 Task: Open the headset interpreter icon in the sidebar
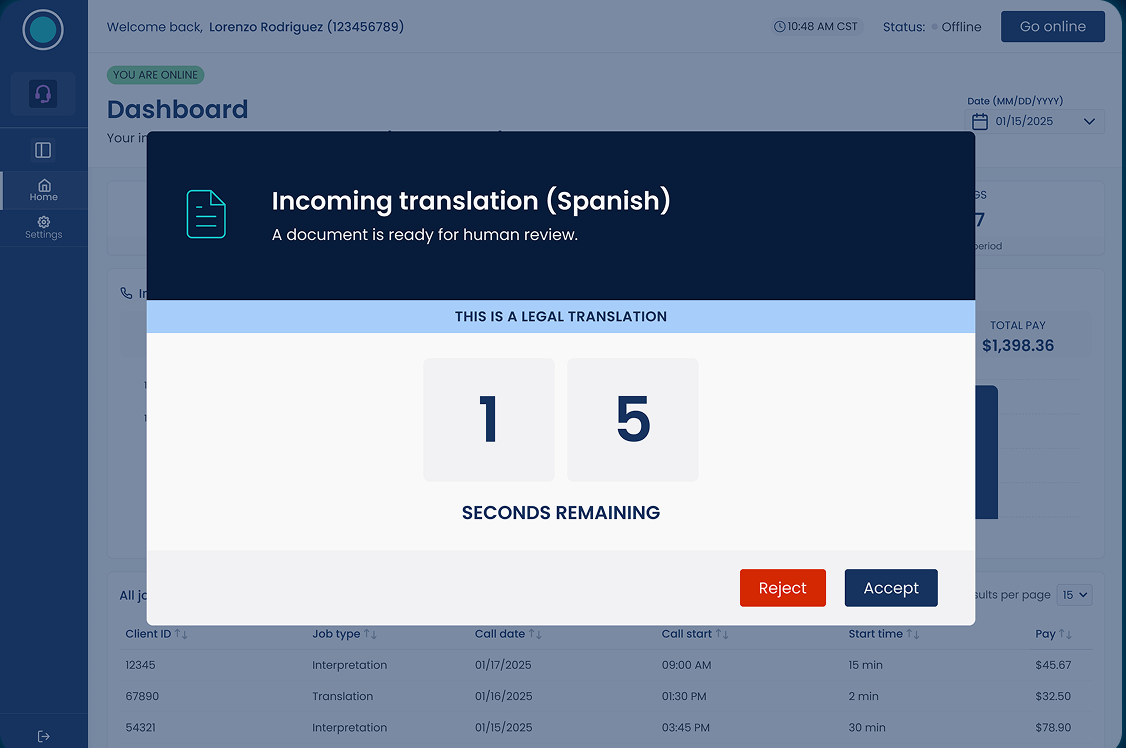43,94
